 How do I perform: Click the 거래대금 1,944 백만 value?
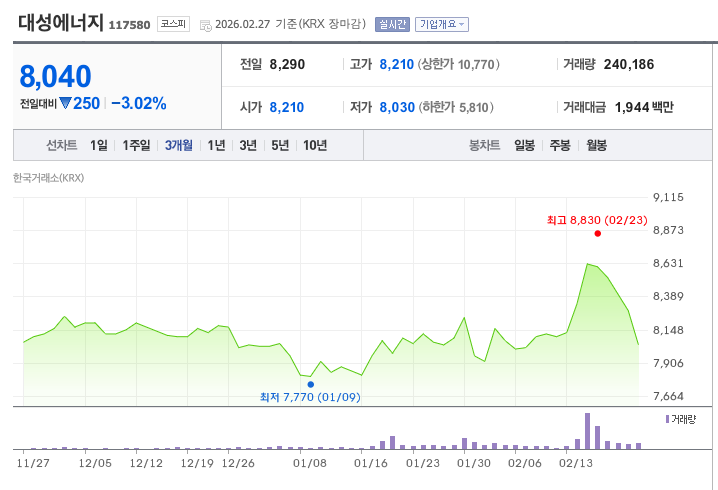tap(644, 108)
